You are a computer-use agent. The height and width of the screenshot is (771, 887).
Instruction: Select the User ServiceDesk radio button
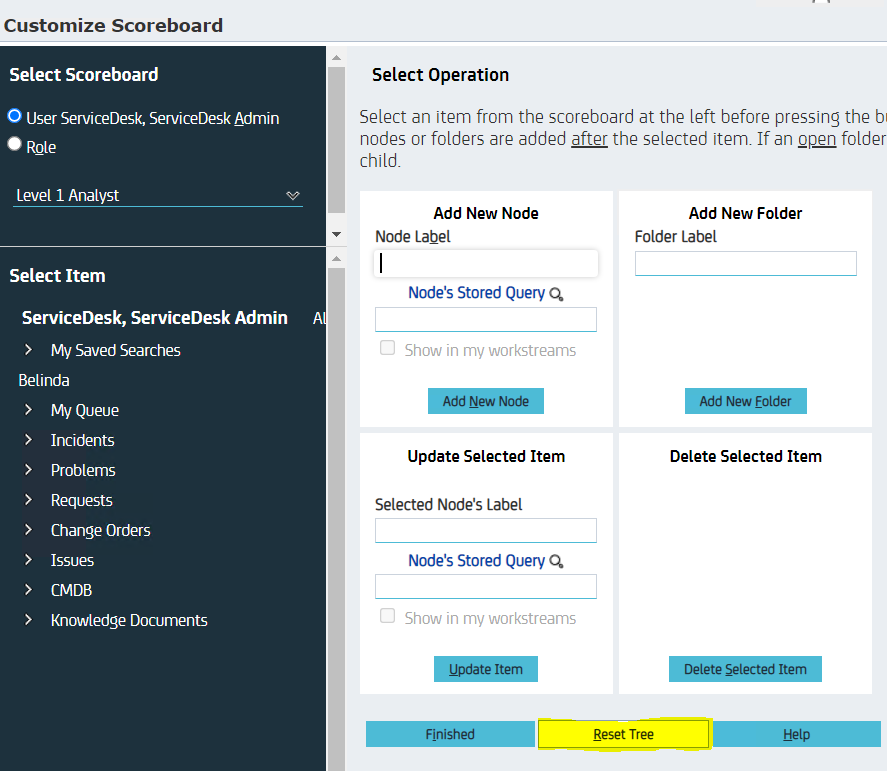click(x=15, y=116)
